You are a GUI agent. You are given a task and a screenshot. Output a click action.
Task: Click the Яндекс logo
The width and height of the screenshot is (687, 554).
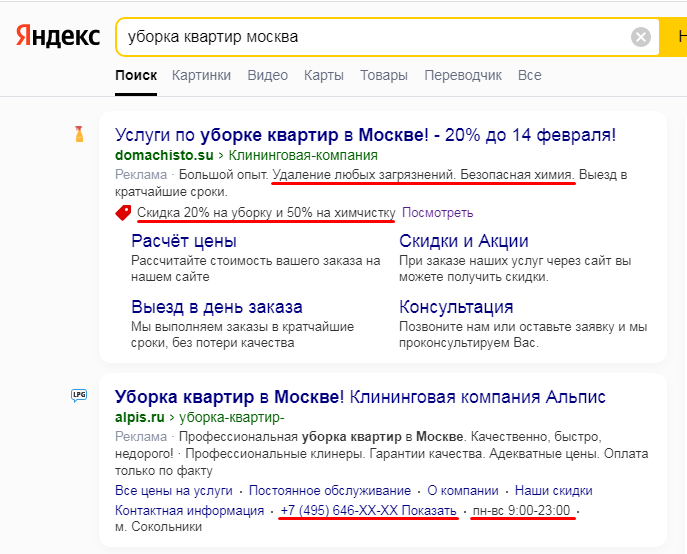pos(58,37)
